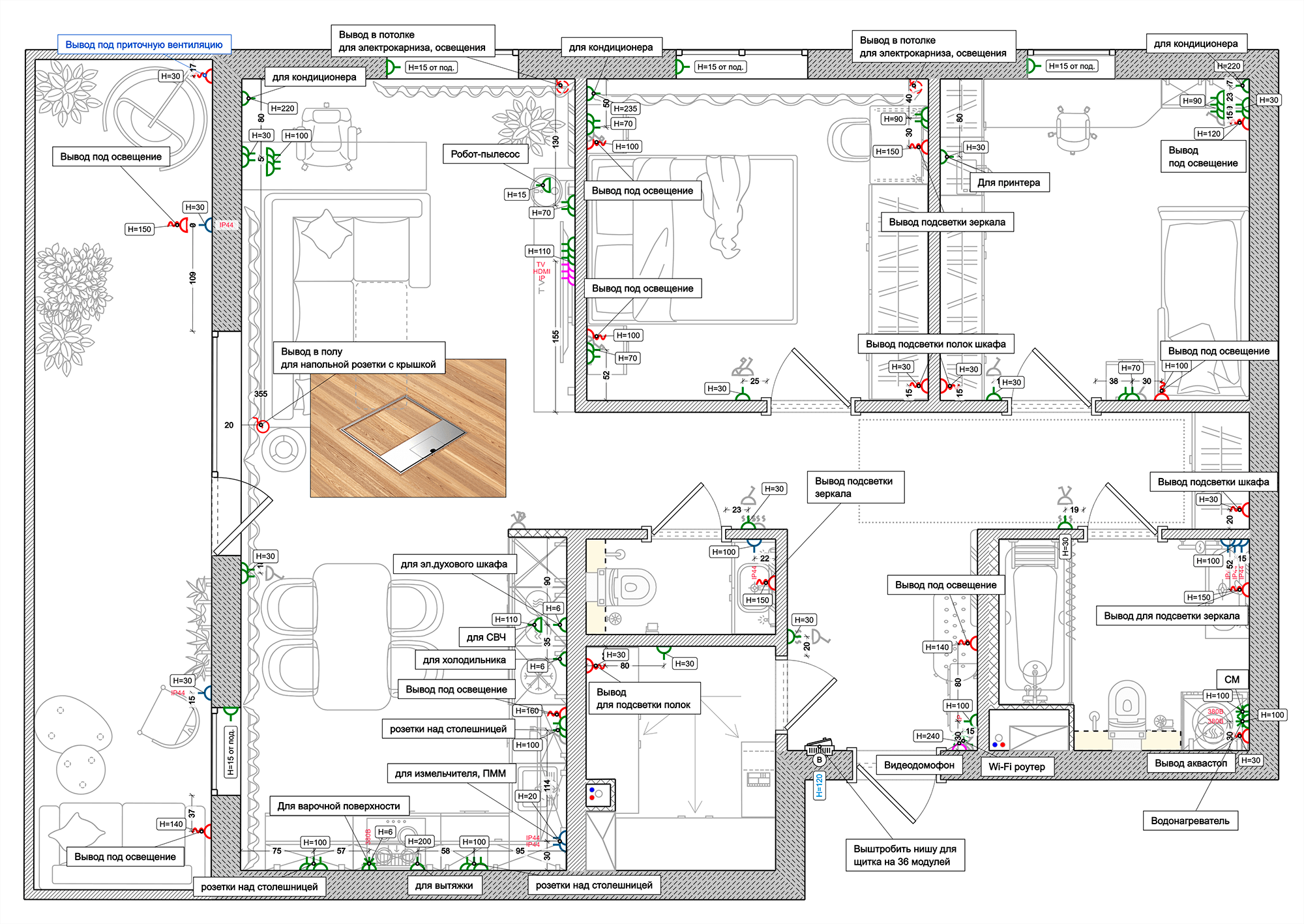
Task: Click the 'Водонагреватель' callout label
Action: coord(1190,821)
